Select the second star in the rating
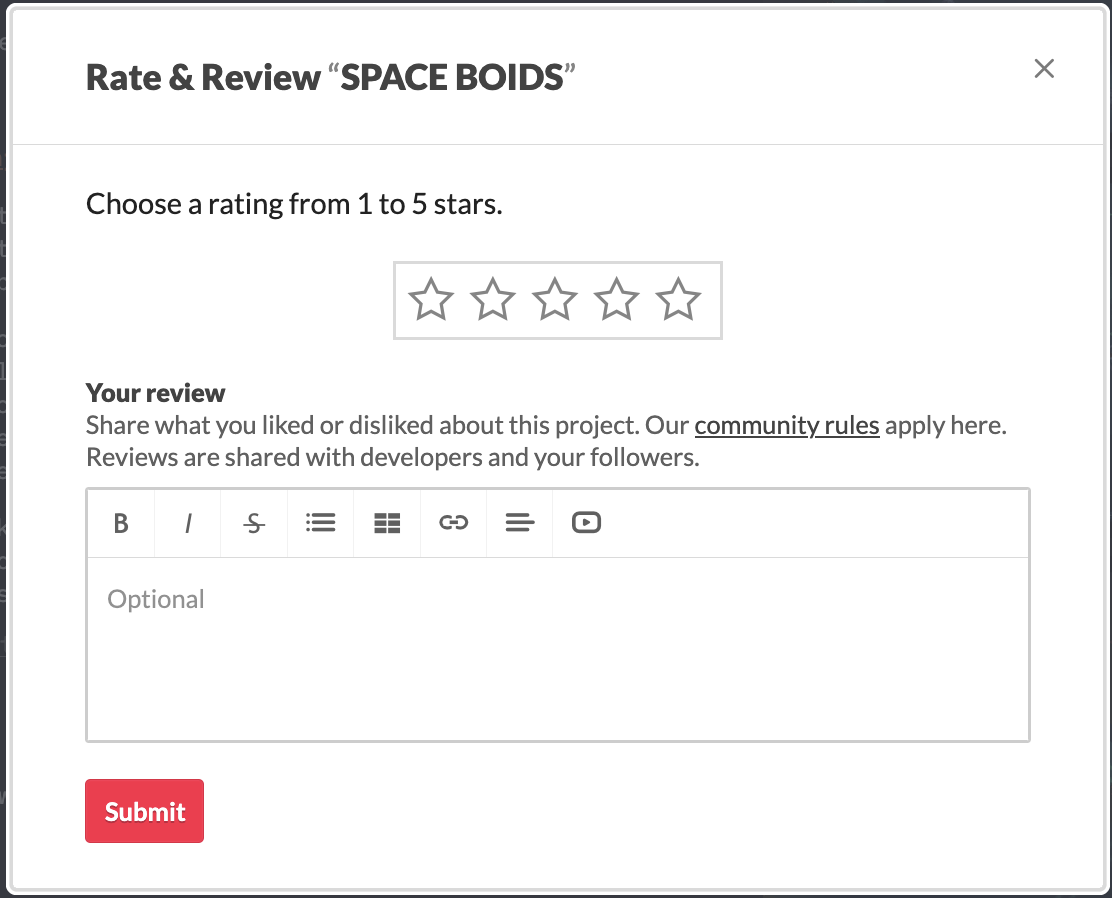 click(x=492, y=300)
